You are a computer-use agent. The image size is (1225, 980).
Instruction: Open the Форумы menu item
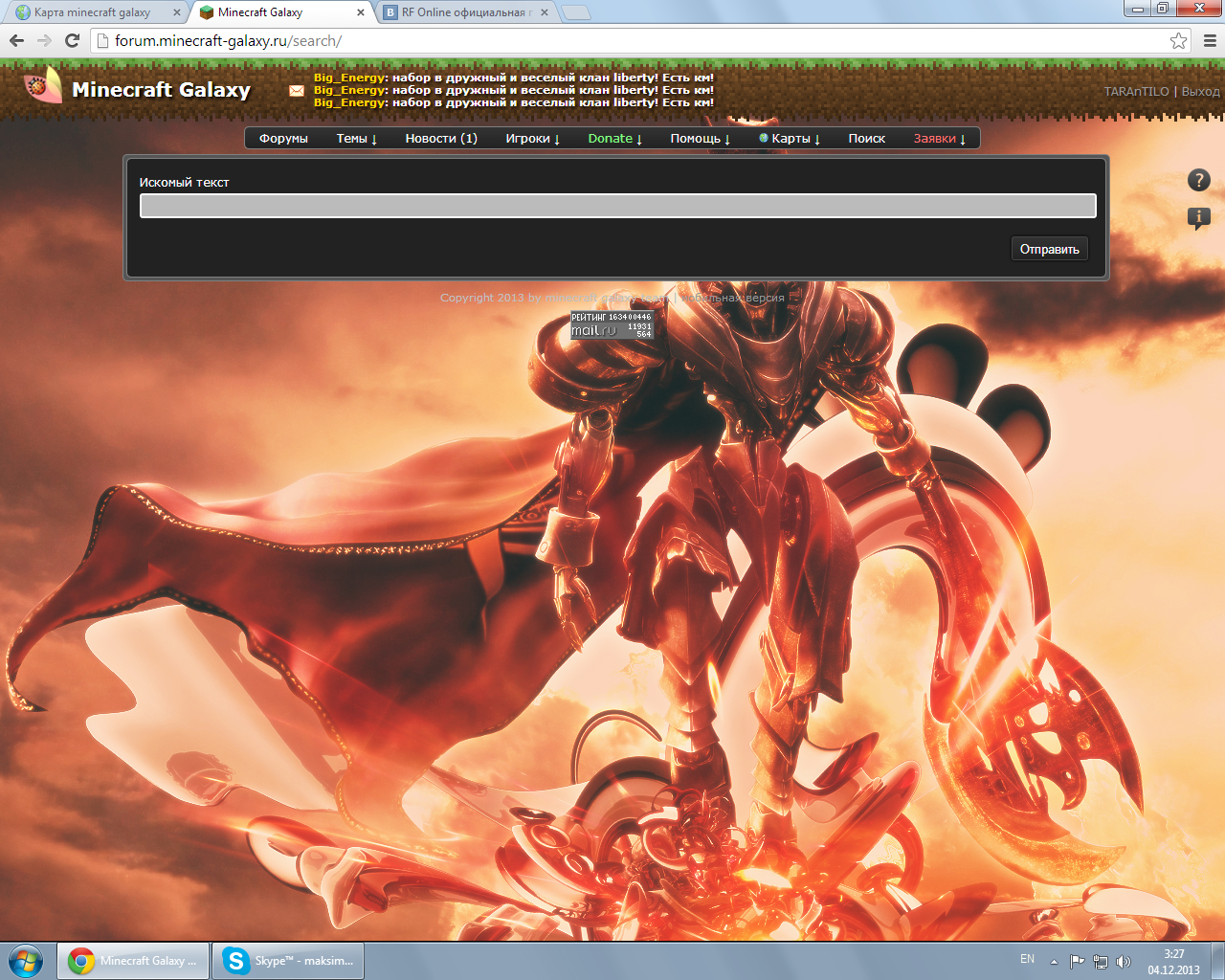[x=283, y=139]
